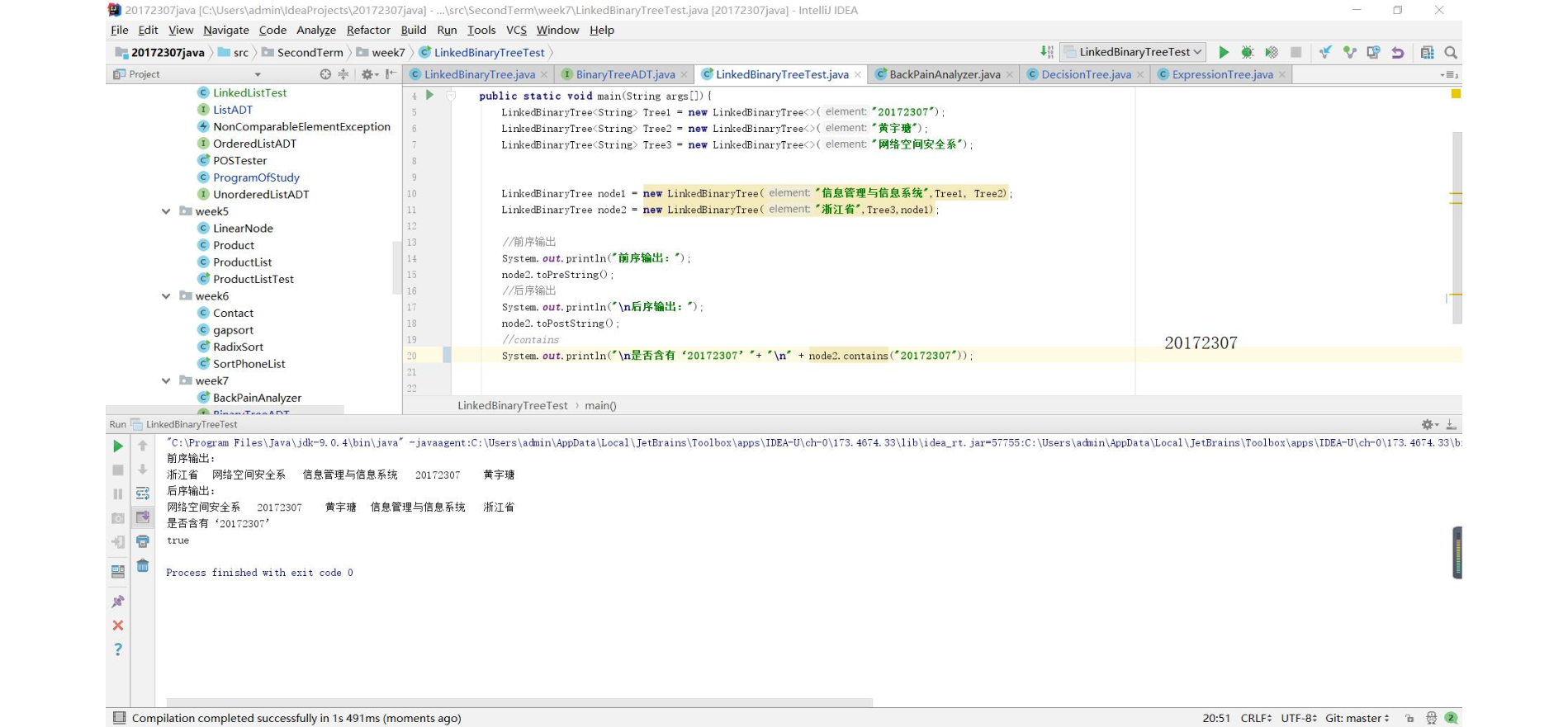The width and height of the screenshot is (1568, 727).
Task: Open the Show History toolbar icon
Action: click(x=1374, y=52)
